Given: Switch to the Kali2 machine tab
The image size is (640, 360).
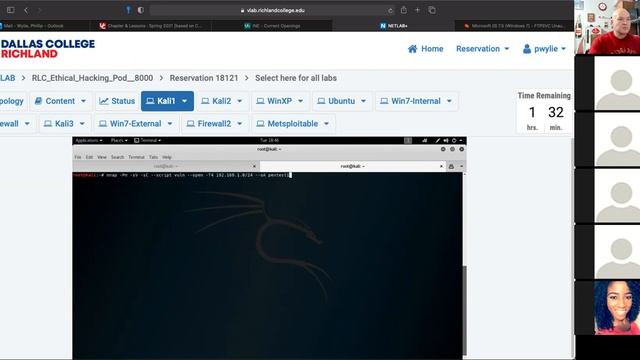Looking at the screenshot, I should [x=222, y=101].
